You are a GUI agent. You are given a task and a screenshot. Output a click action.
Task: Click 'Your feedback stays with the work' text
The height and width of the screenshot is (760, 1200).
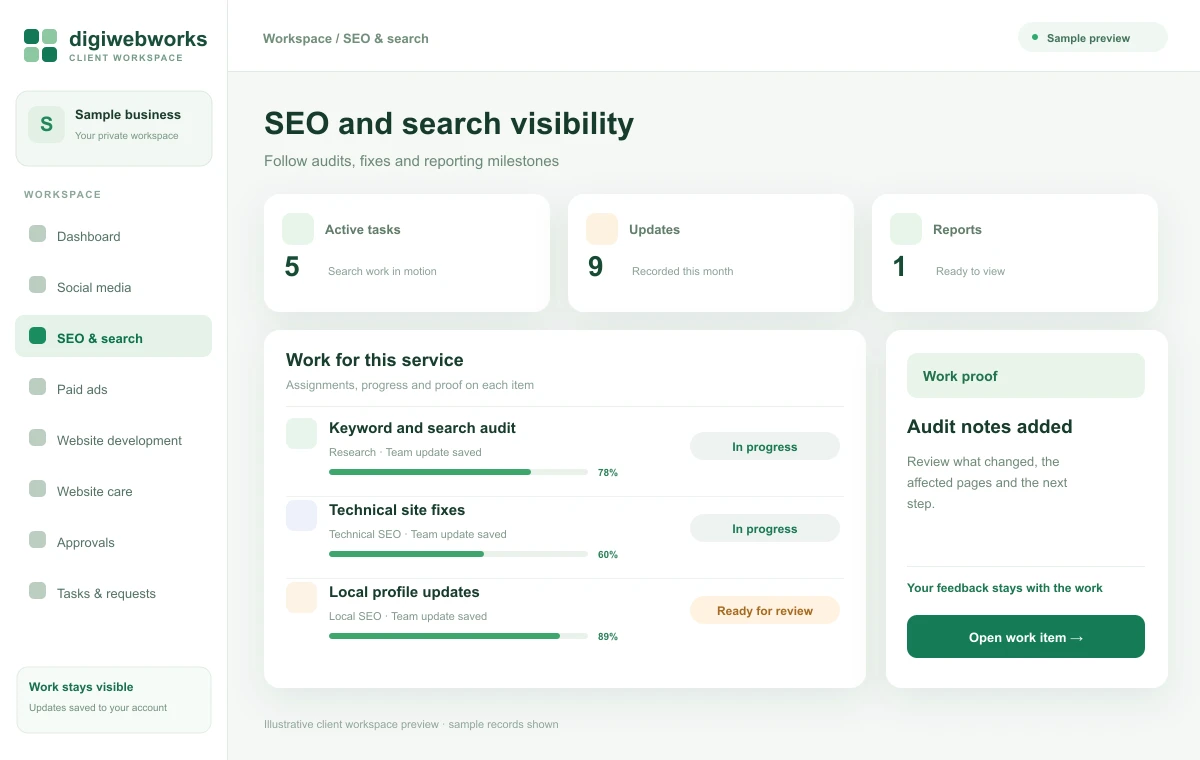pos(1005,588)
